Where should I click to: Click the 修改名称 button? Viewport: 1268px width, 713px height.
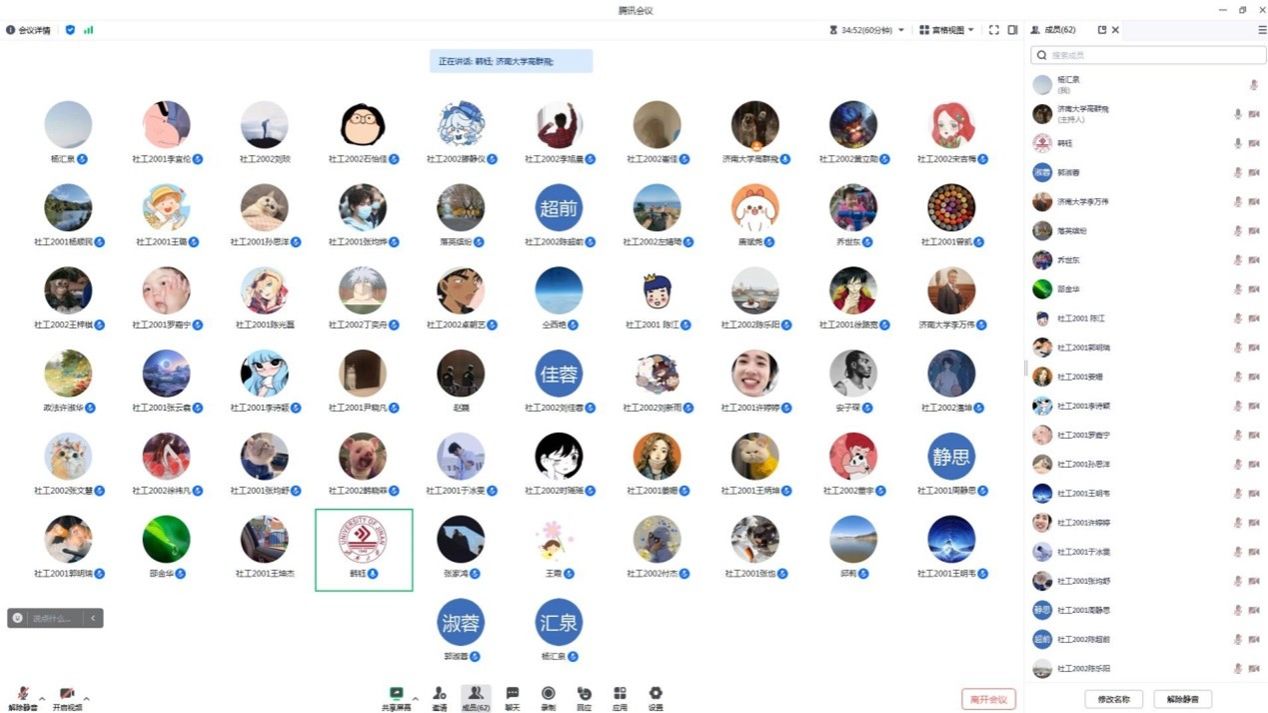pos(1113,699)
